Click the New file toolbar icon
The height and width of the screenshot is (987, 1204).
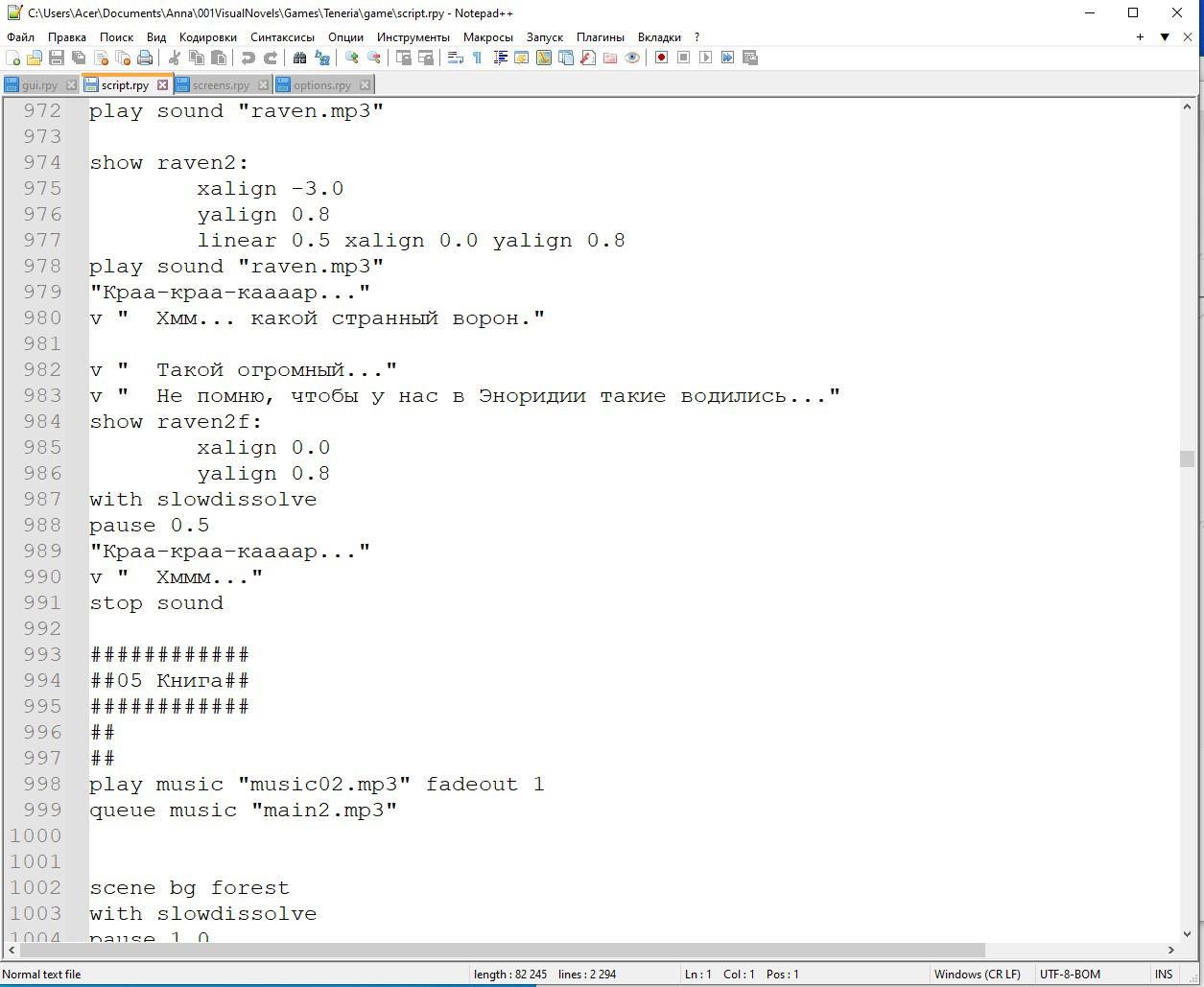12,58
